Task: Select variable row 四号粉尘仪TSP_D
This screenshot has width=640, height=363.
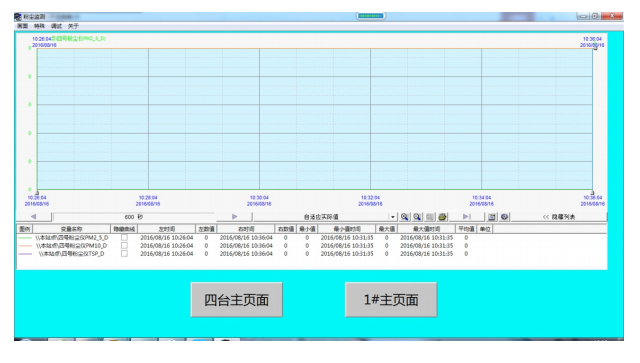Action: point(71,254)
